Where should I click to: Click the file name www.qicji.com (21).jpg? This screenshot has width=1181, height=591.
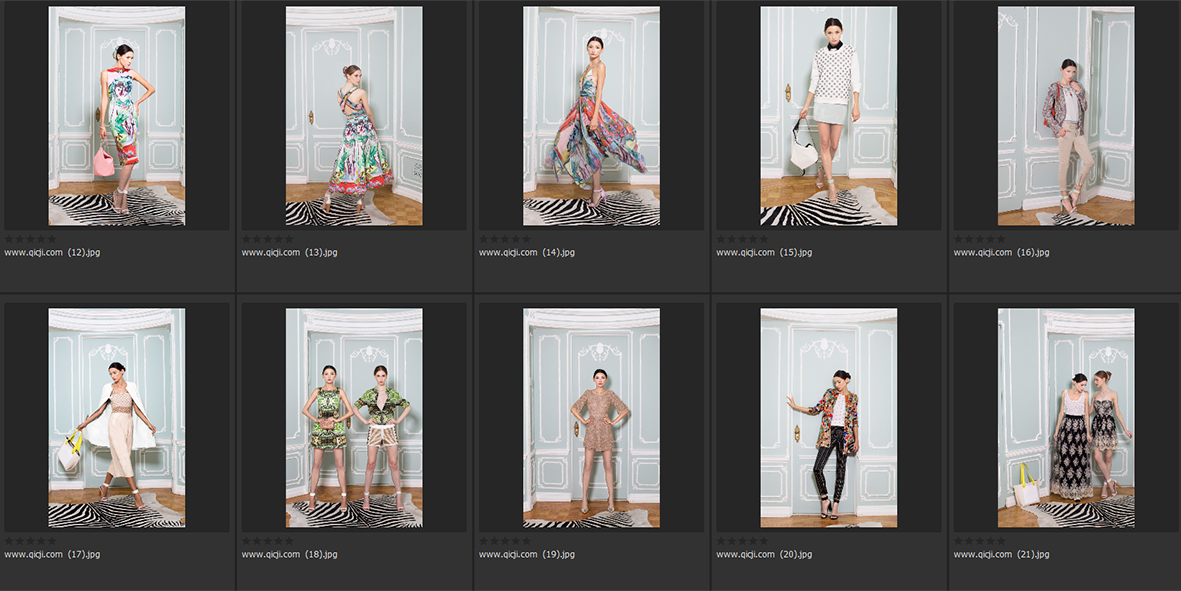(1001, 555)
